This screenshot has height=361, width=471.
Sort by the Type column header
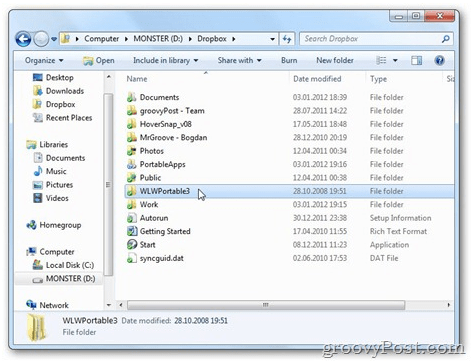(378, 79)
